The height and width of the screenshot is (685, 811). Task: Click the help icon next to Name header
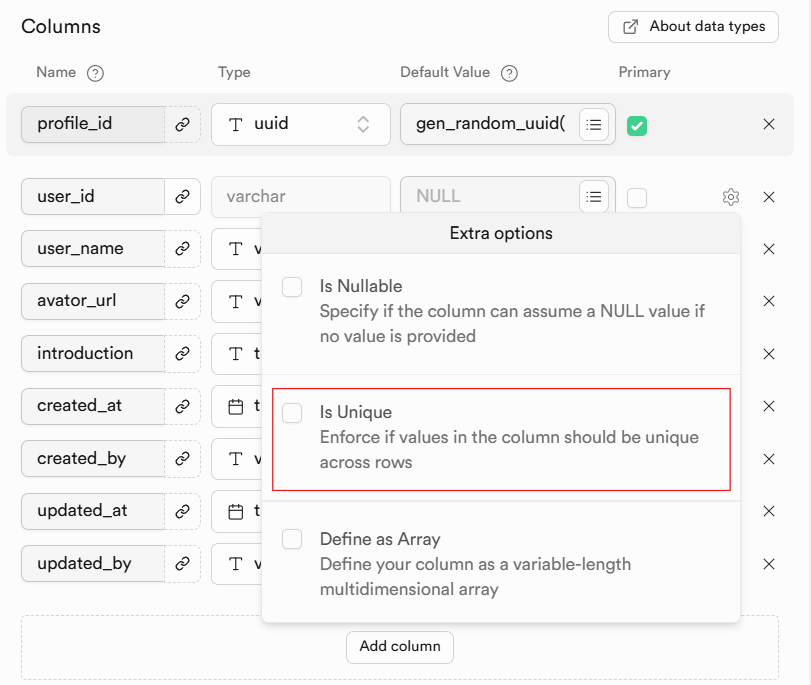click(x=96, y=73)
